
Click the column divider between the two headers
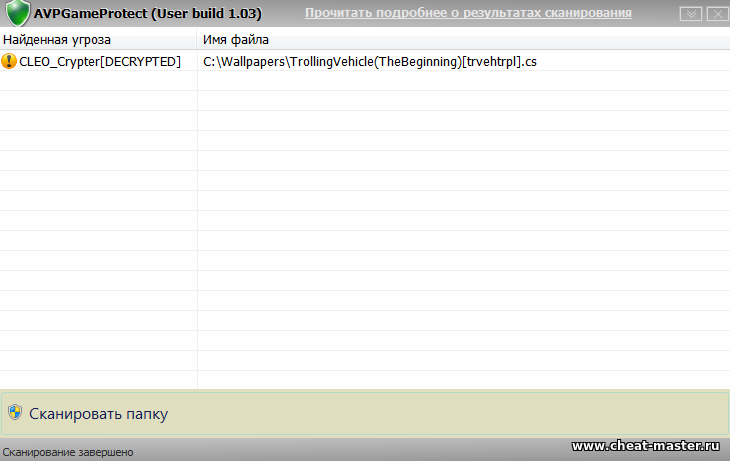(x=197, y=39)
